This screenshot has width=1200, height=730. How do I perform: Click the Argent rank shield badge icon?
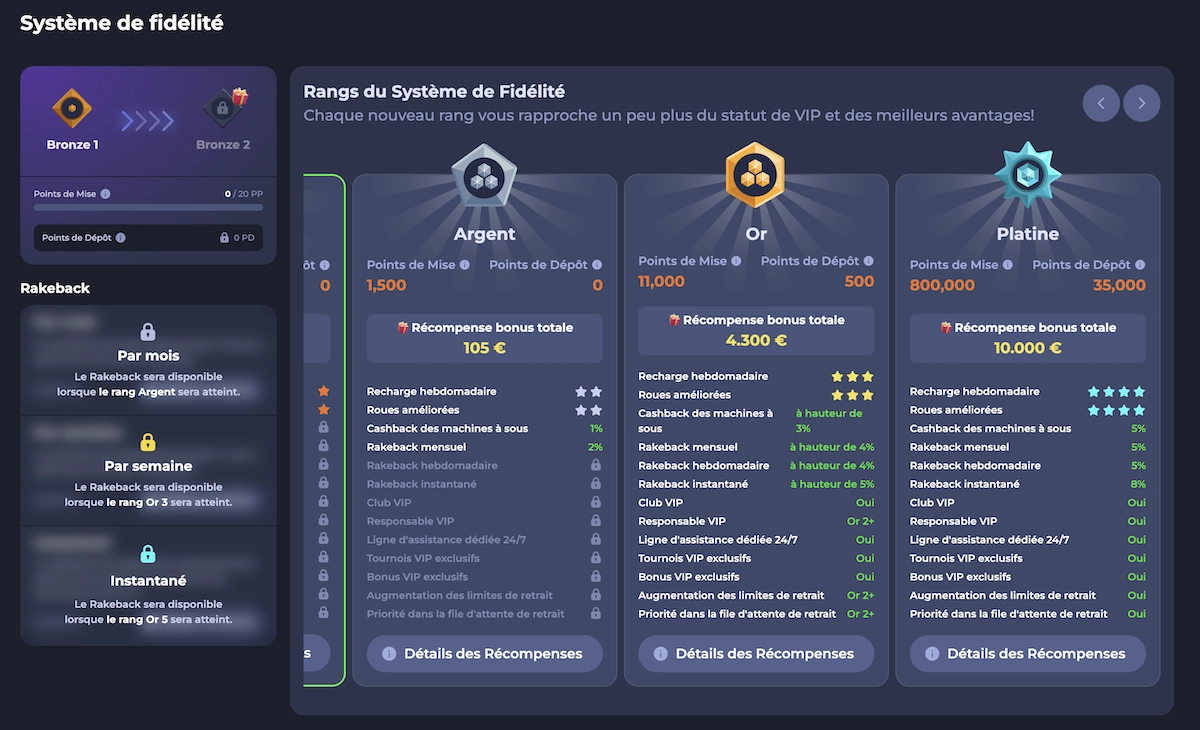click(x=484, y=176)
